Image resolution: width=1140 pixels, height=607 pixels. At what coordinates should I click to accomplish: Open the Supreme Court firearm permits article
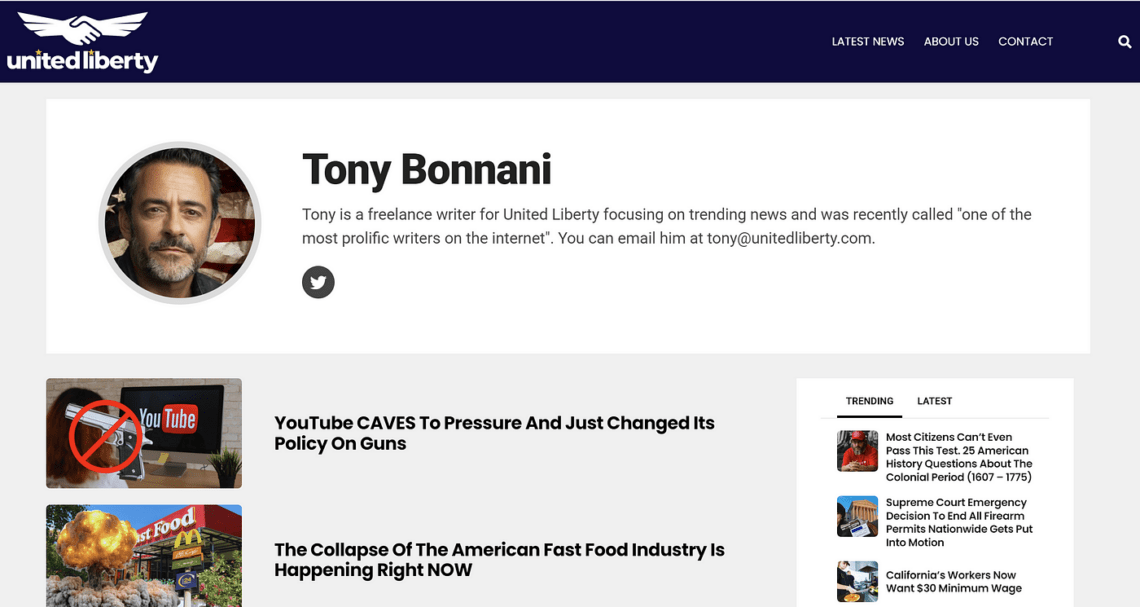[959, 523]
